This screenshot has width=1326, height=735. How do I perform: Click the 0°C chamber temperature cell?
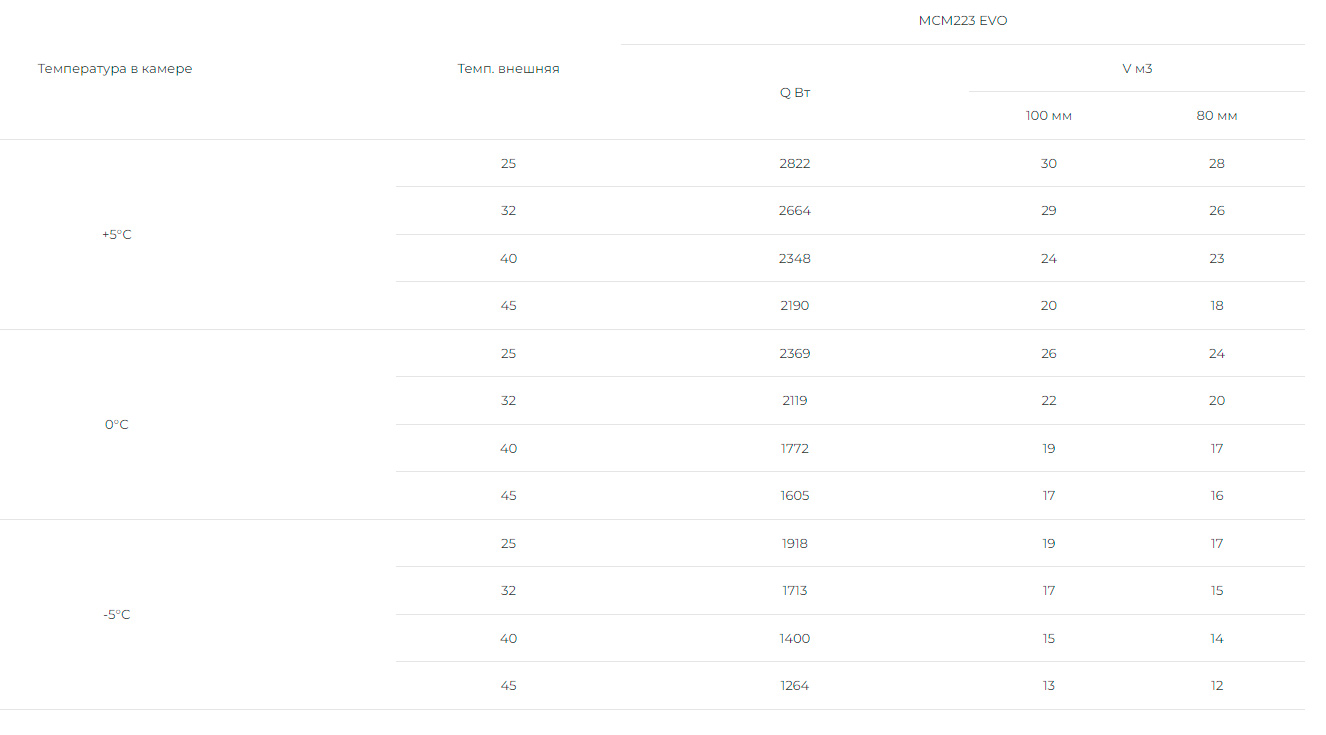pos(117,425)
